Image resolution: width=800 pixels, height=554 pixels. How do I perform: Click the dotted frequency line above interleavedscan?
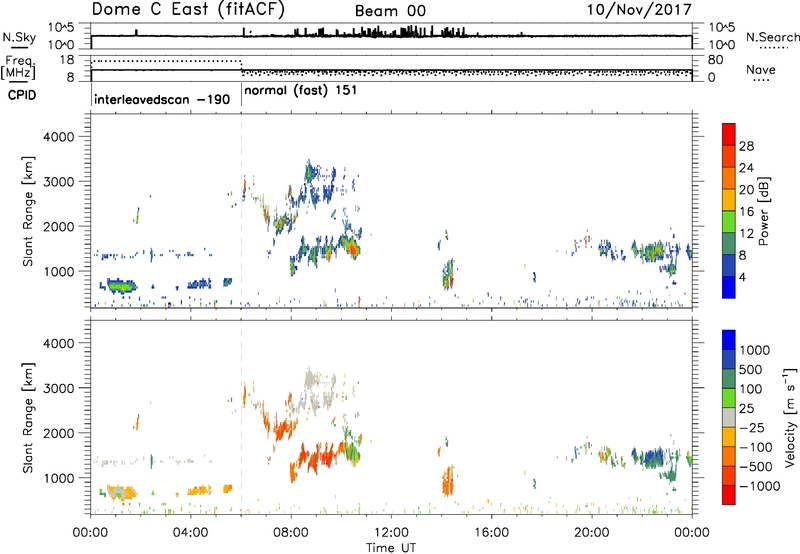point(166,61)
